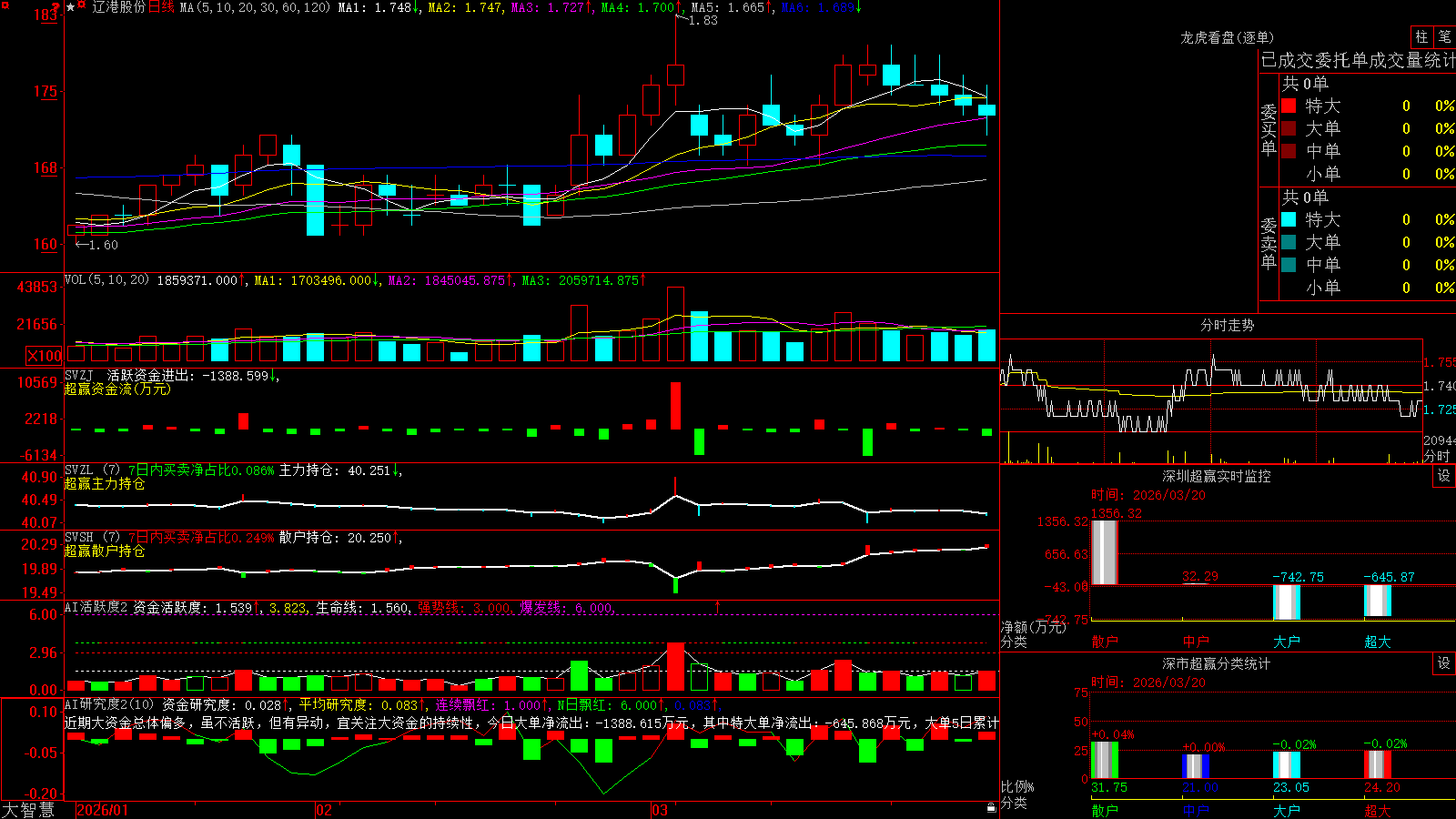Click the AI活跃度2 indicator name
This screenshot has height=819, width=1456.
[x=96, y=607]
